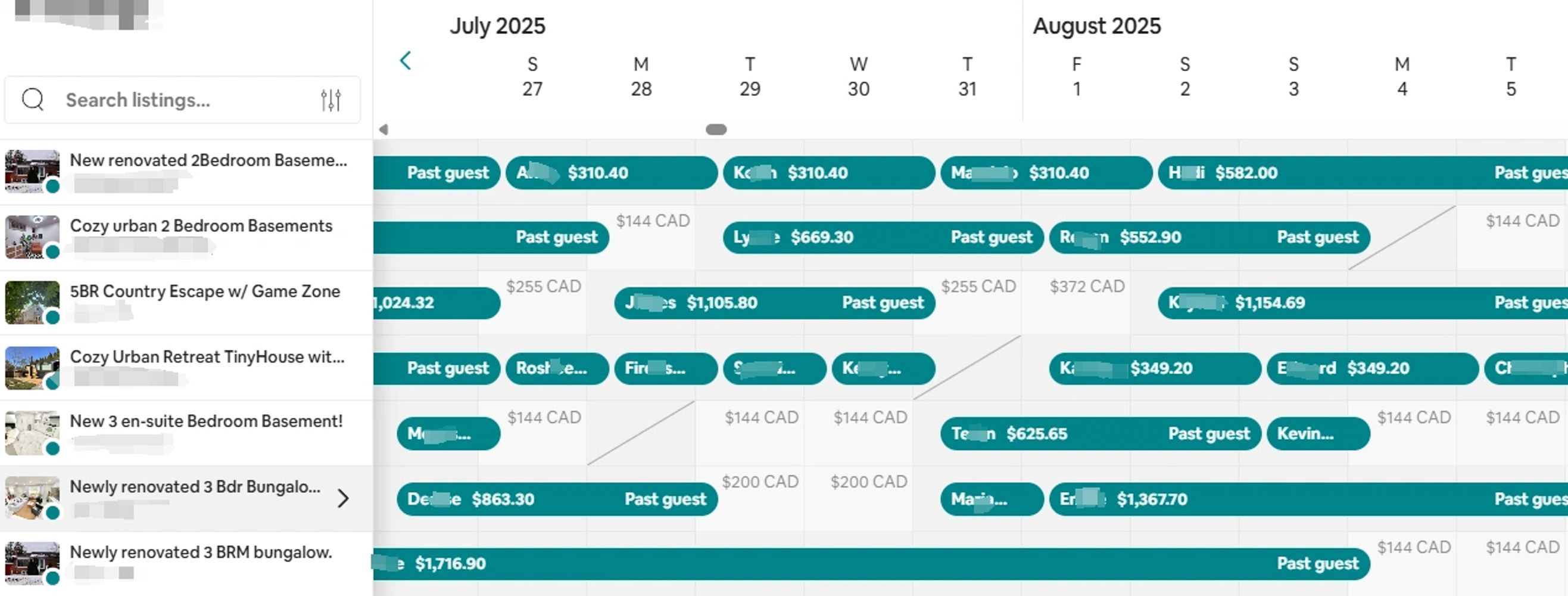Click the search magnifier icon
This screenshot has height=596, width=1568.
coord(33,100)
